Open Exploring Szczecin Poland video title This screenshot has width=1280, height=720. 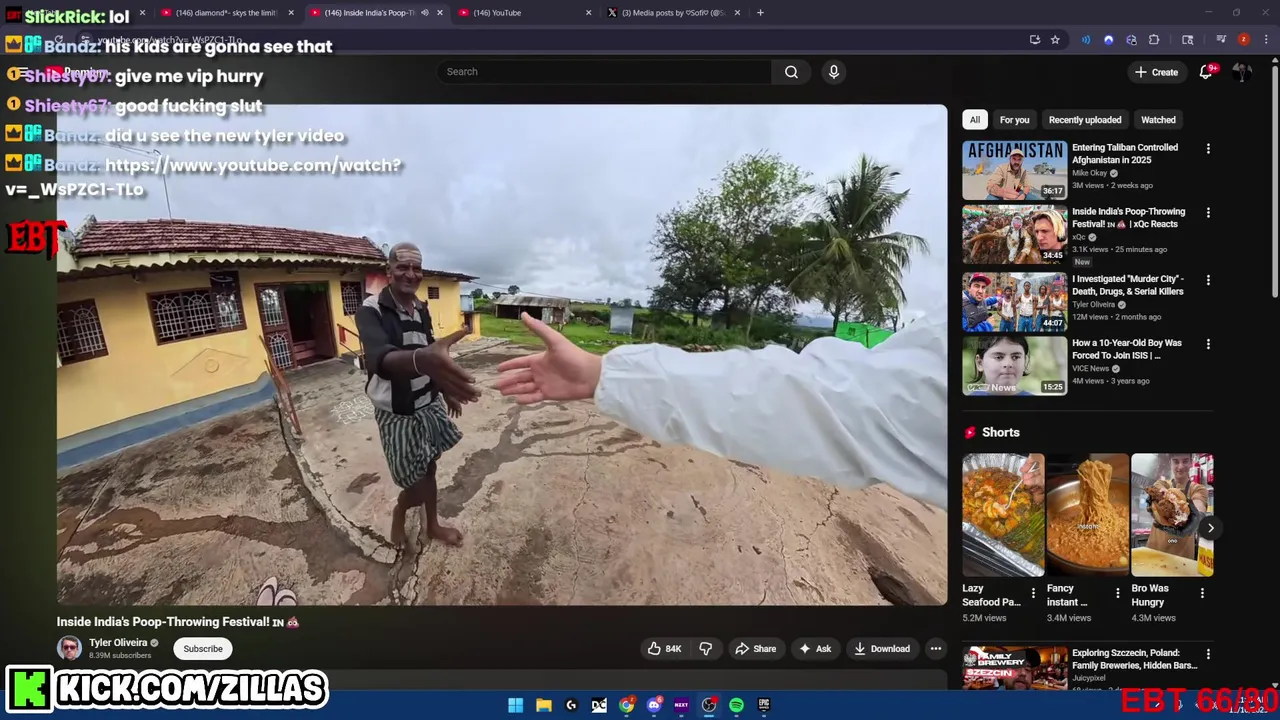pos(1134,659)
